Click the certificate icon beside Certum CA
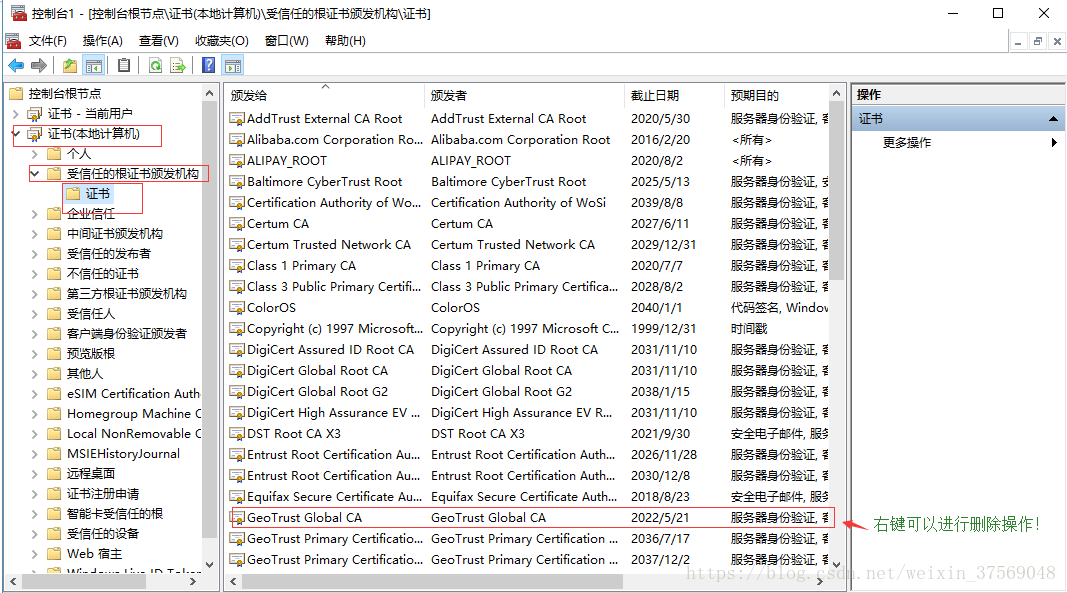The width and height of the screenshot is (1067, 593). (x=237, y=224)
